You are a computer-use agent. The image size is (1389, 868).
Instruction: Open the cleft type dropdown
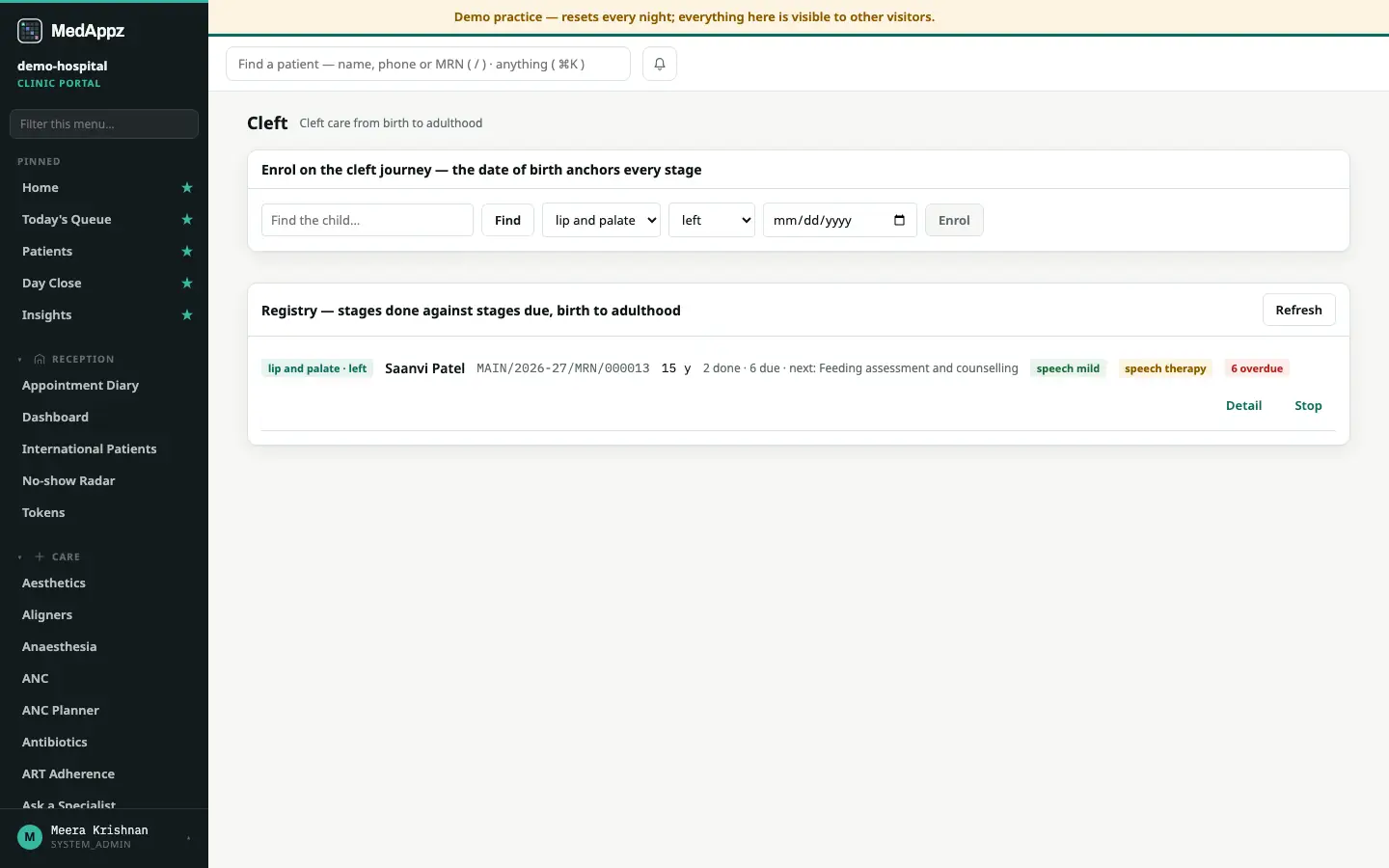(602, 220)
